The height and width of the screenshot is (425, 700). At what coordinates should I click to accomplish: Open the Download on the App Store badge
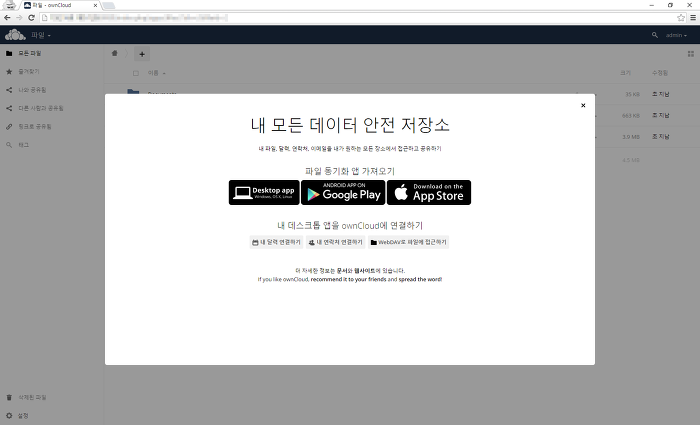(x=429, y=192)
